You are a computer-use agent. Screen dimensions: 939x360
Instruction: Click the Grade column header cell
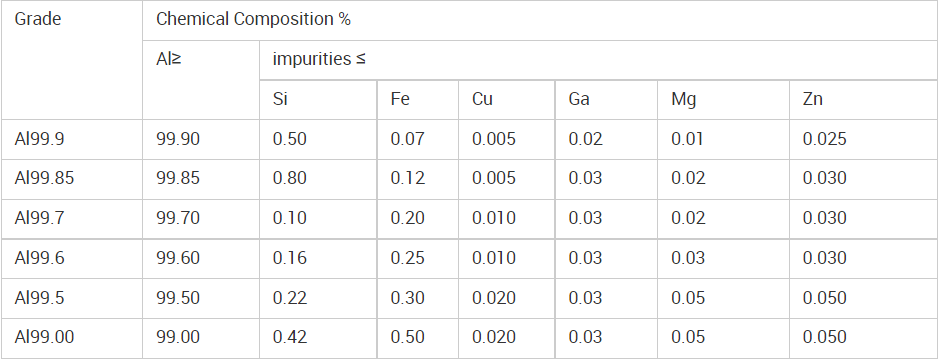click(x=72, y=60)
